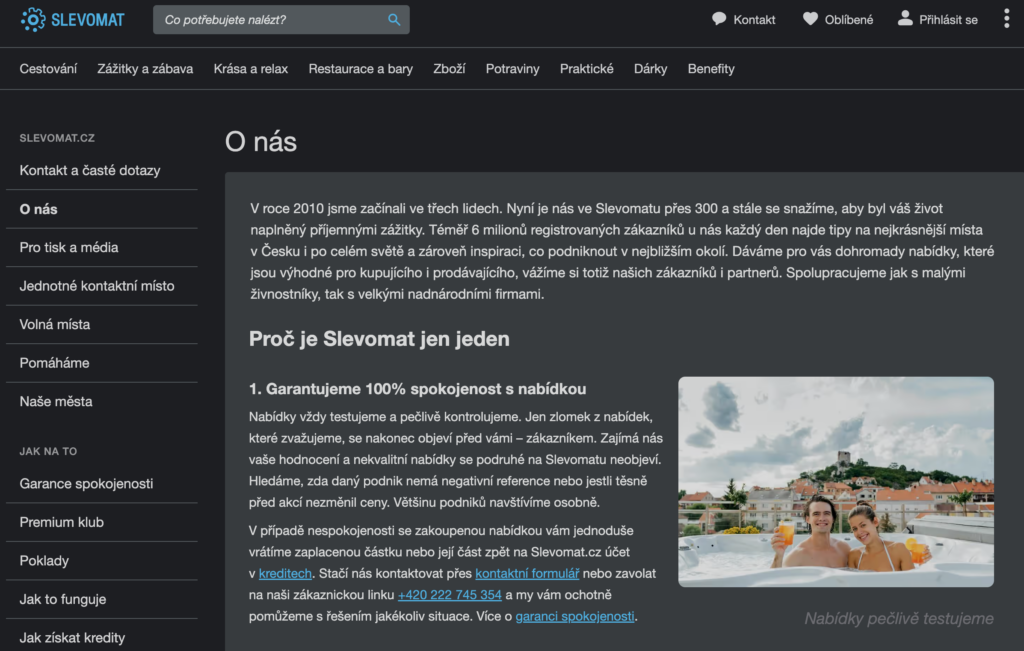Click the Slevomat wordmark logo text
Screen dimensions: 1024x651
88,20
